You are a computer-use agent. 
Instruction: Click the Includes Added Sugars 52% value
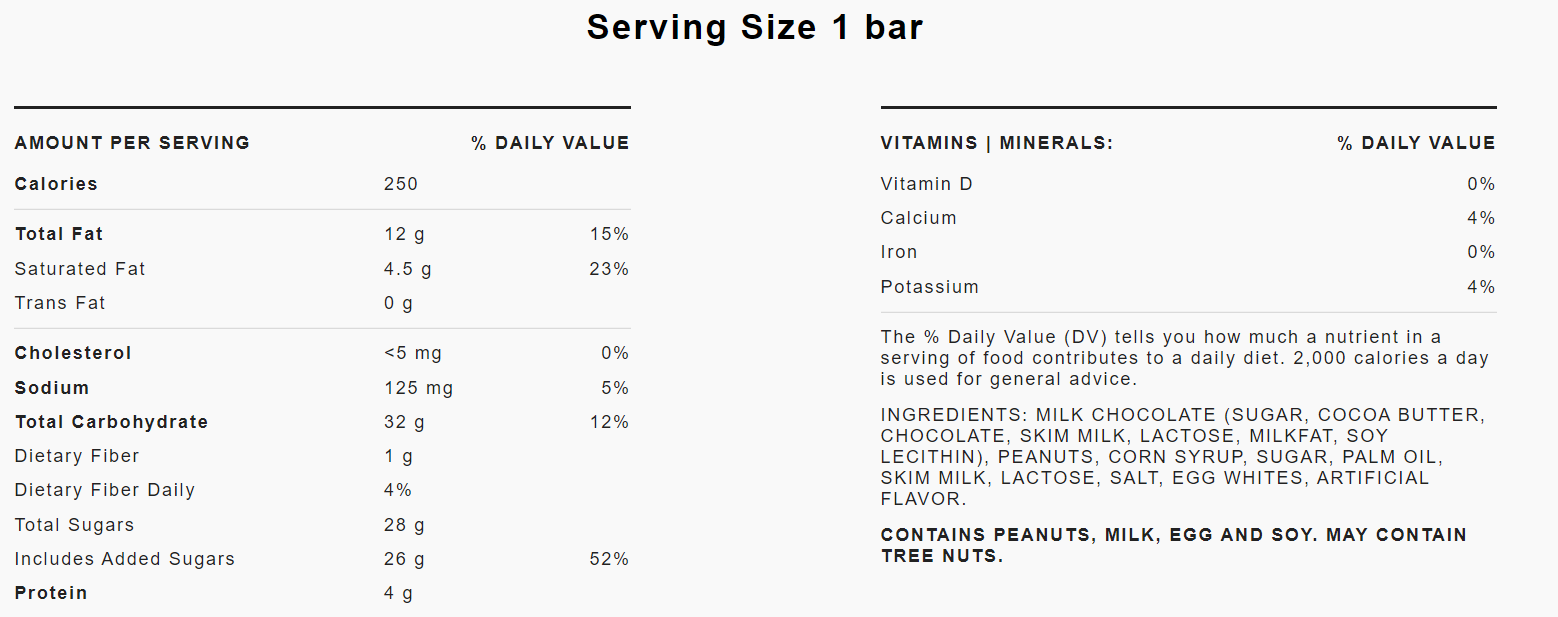(x=608, y=559)
